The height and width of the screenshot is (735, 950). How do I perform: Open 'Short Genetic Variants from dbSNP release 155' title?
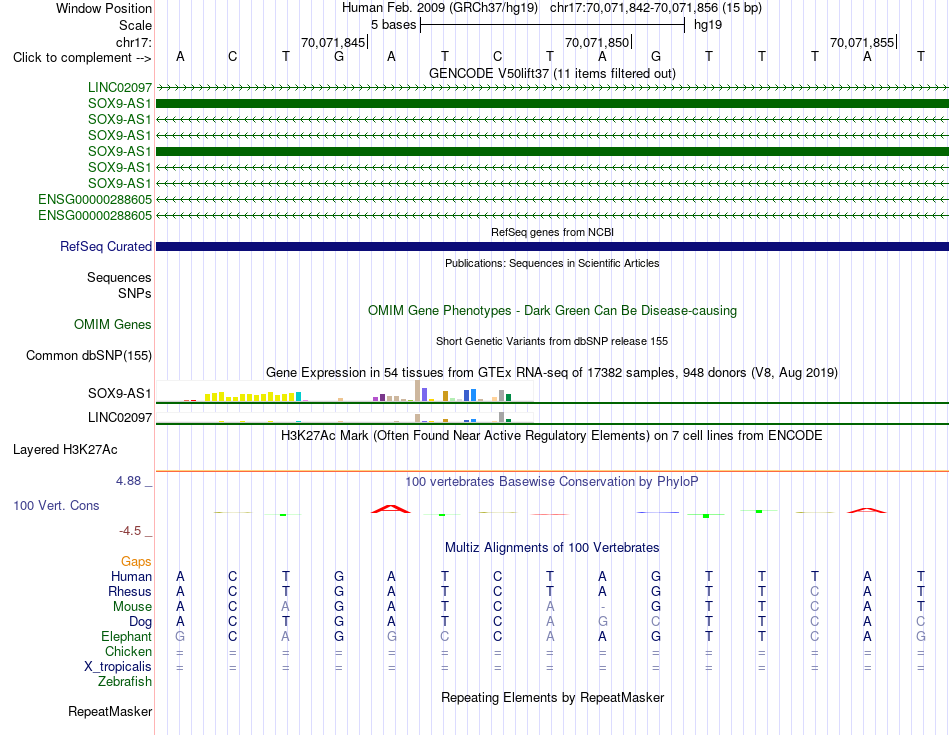(x=552, y=341)
